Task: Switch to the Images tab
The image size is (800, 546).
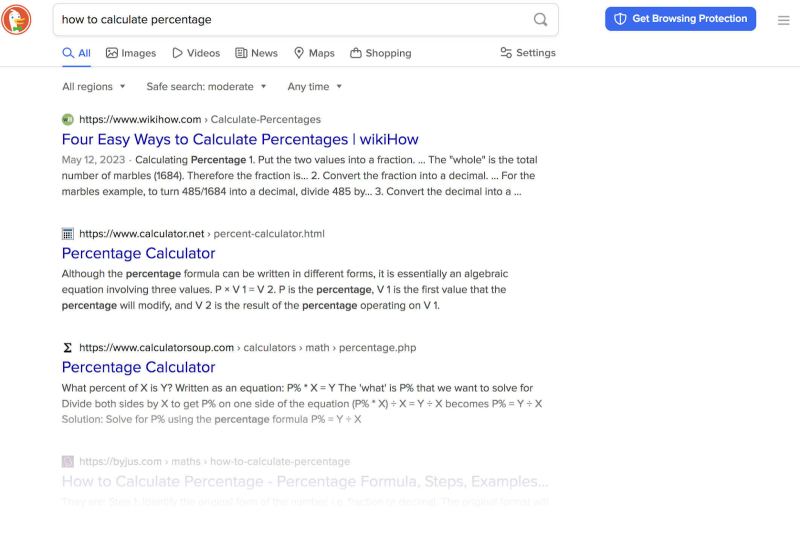Action: point(131,53)
